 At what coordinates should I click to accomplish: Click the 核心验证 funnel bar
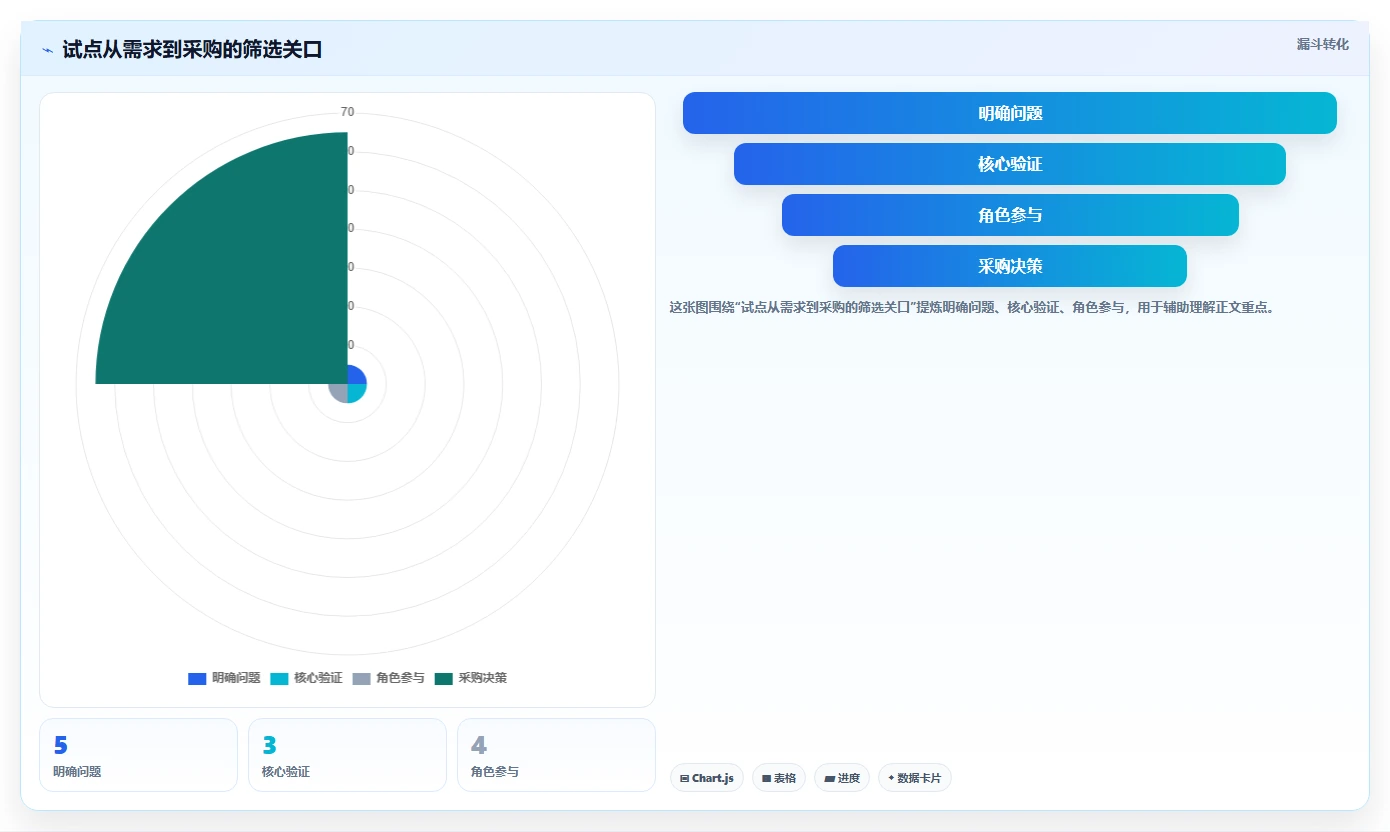(1010, 164)
